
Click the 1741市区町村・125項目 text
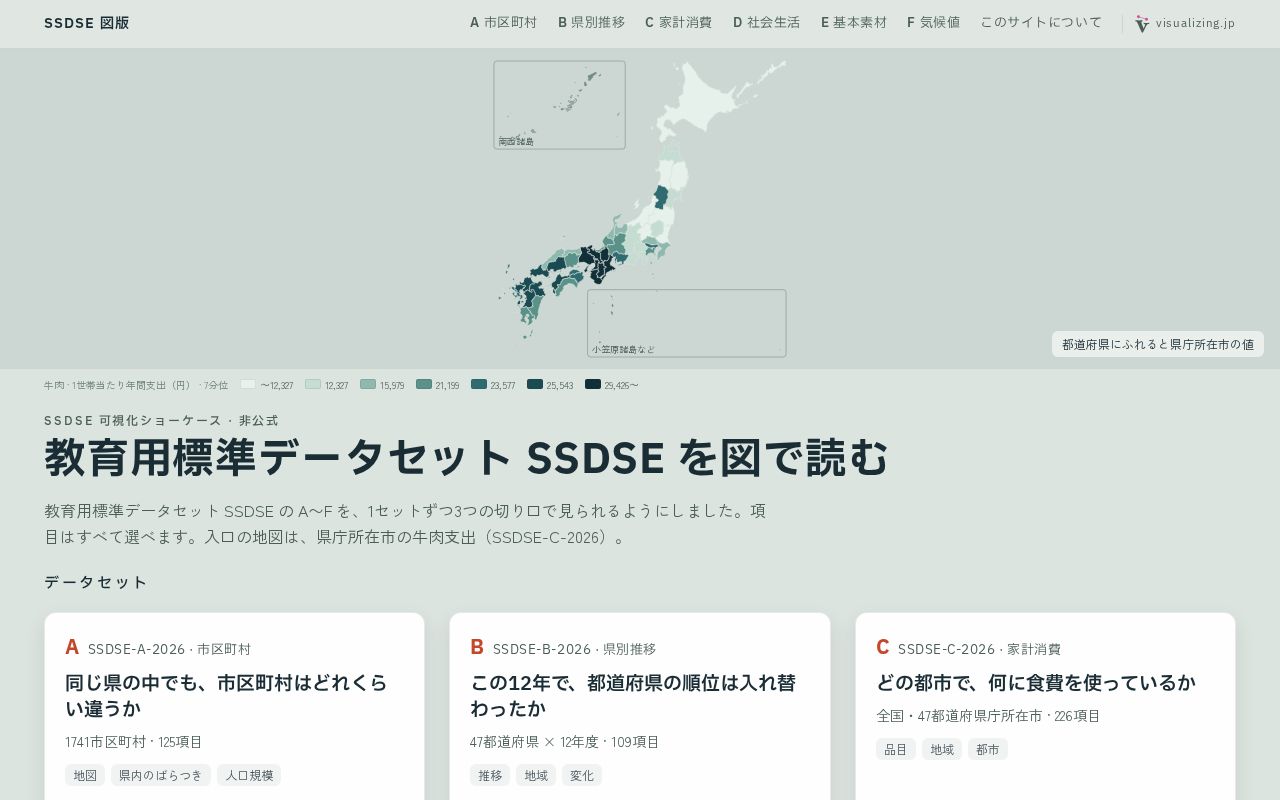(134, 742)
